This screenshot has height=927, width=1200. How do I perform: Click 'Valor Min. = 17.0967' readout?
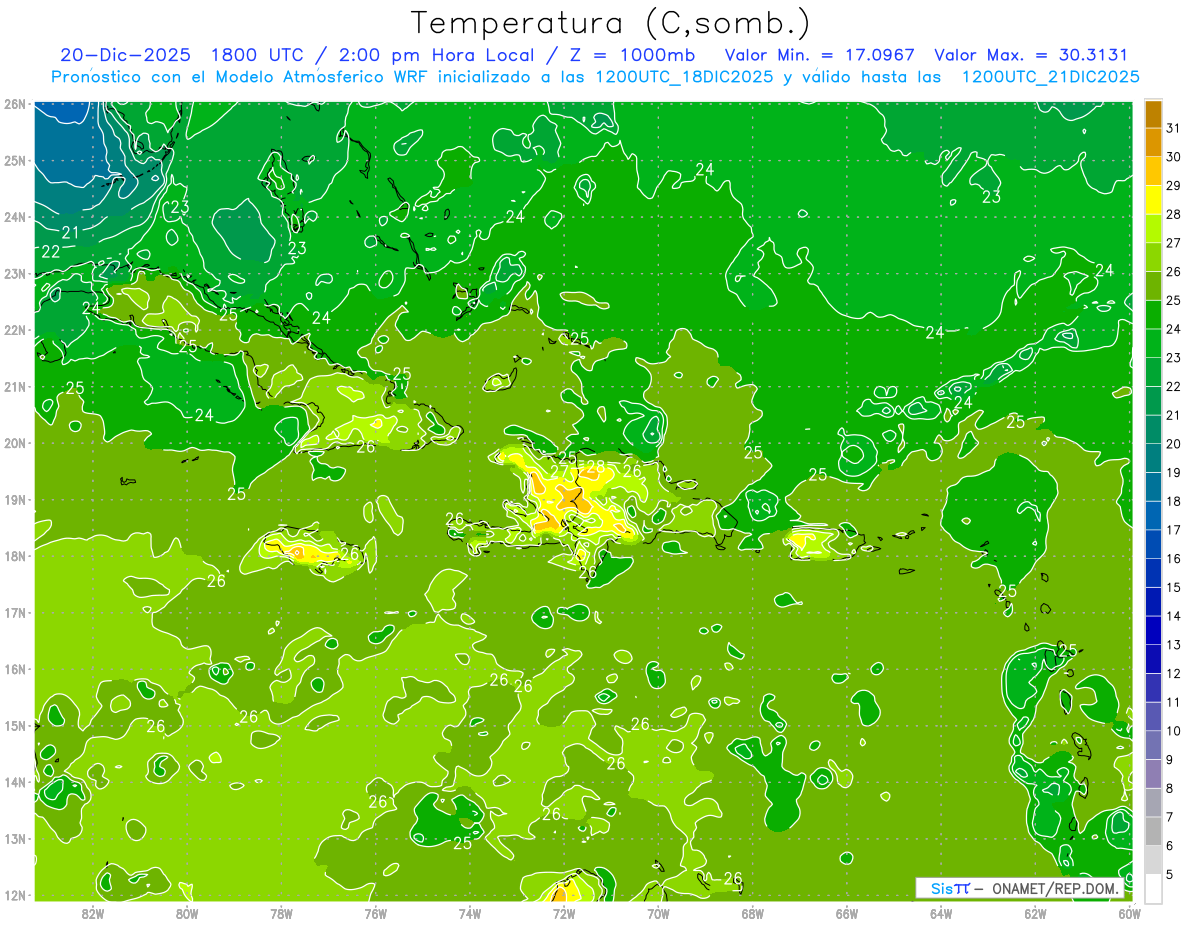819,55
